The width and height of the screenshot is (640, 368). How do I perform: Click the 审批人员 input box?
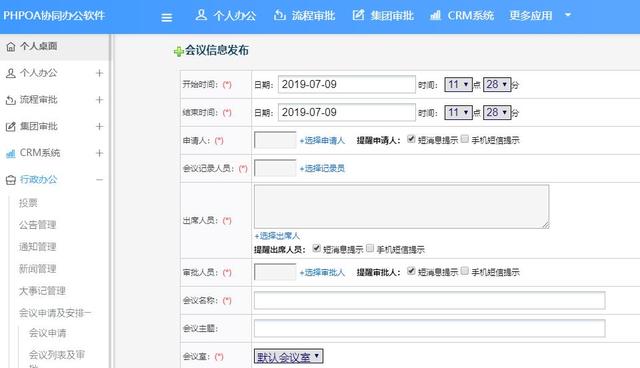pos(275,272)
